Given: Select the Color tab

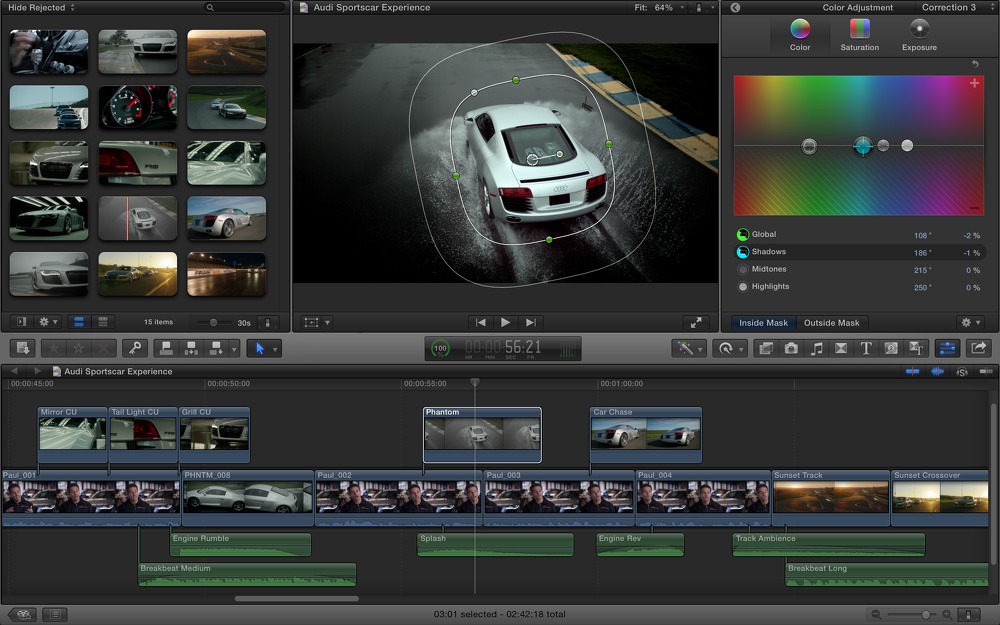Looking at the screenshot, I should click(800, 35).
